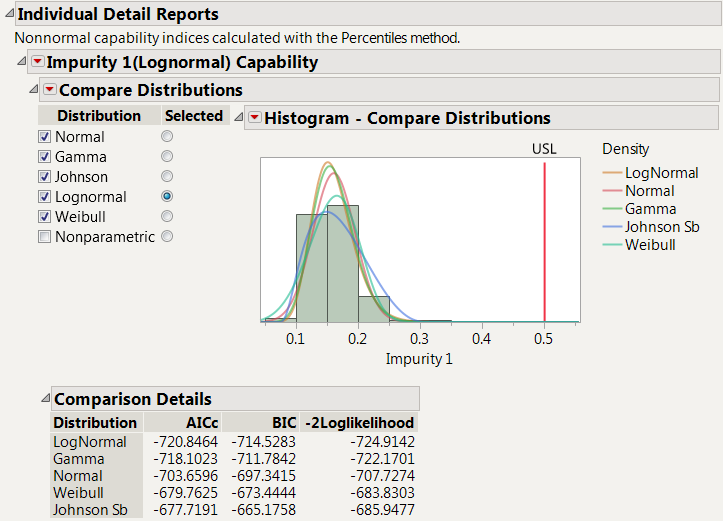Viewport: 723px width, 521px height.
Task: Click the BIC value -714.5283
Action: 263,442
